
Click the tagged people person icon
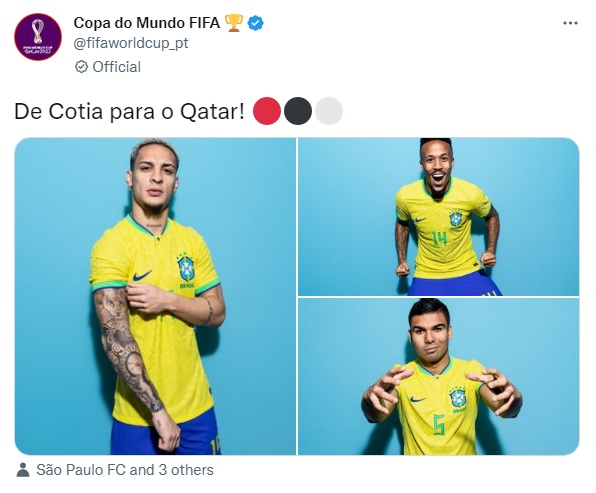(23, 470)
